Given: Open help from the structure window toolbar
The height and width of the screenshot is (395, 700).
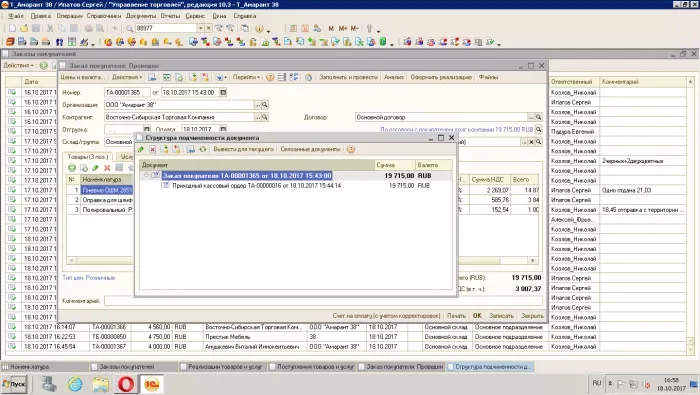Looking at the screenshot, I should click(x=351, y=149).
